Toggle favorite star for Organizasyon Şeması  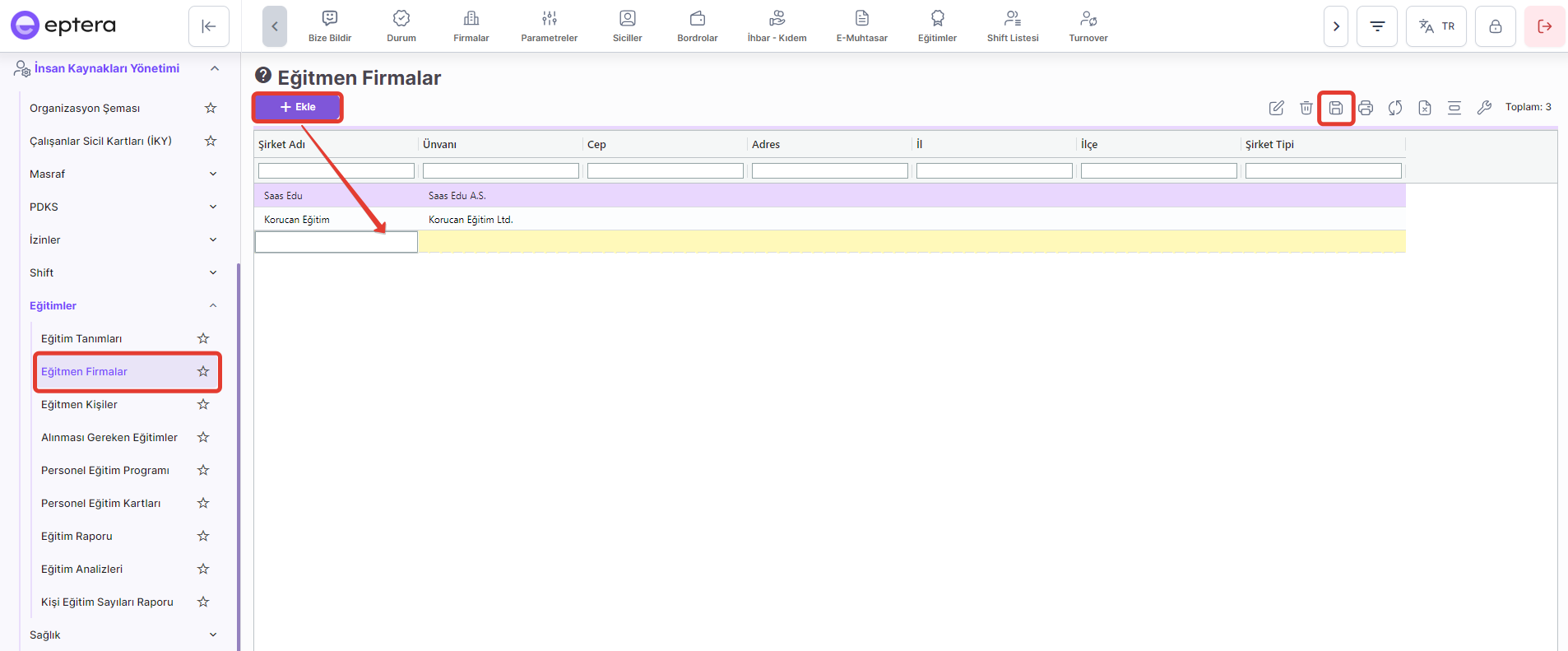pos(211,108)
